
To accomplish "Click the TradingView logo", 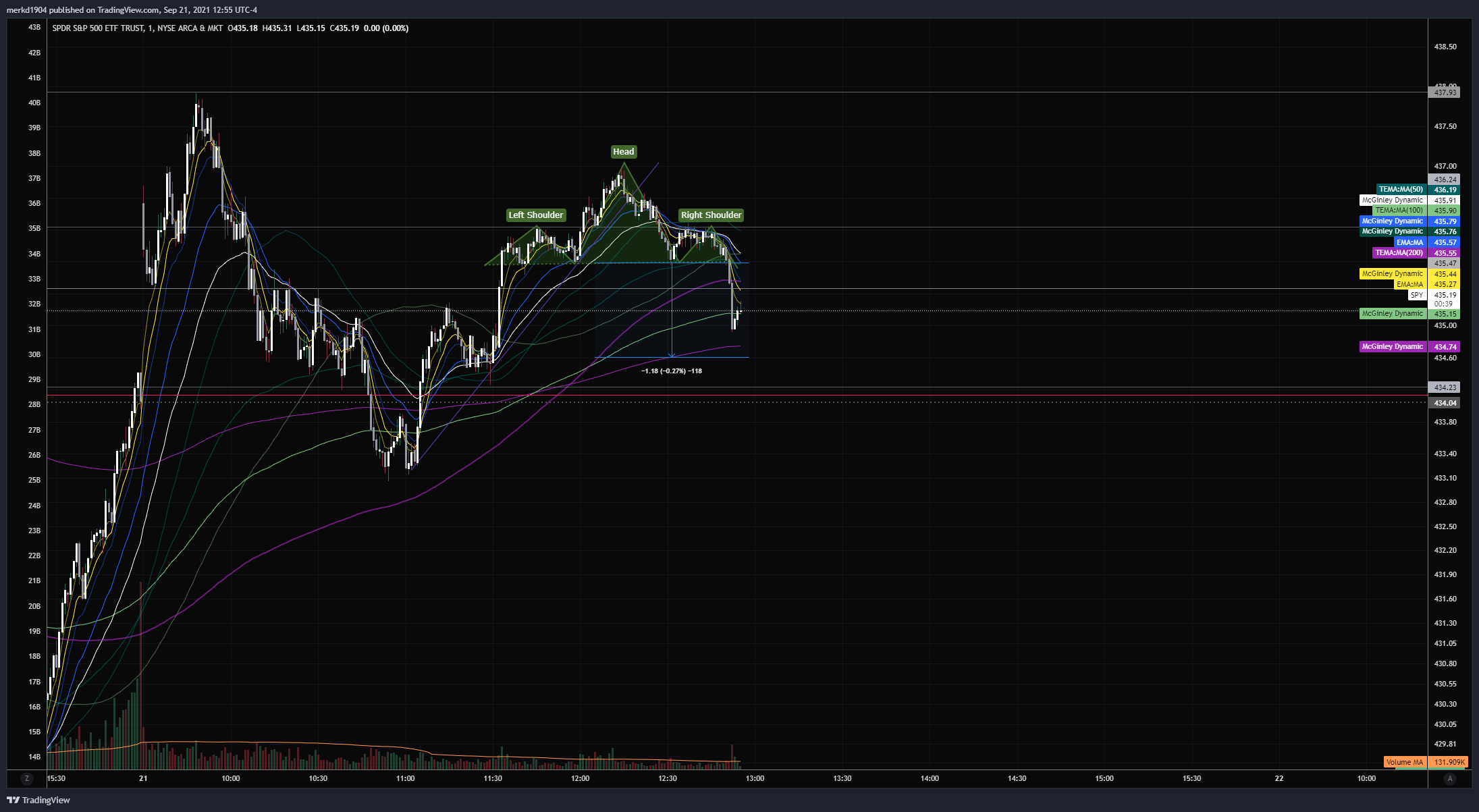I will pos(38,800).
